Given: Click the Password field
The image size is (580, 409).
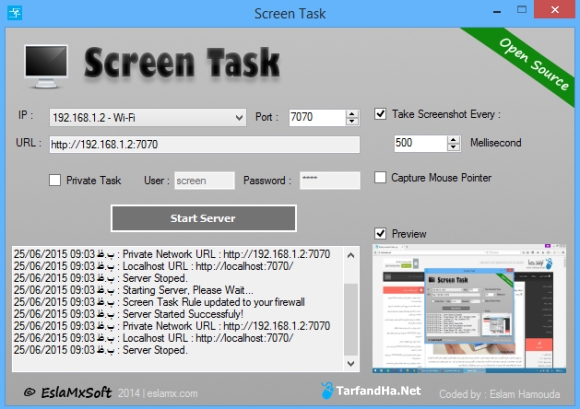Looking at the screenshot, I should tap(330, 180).
